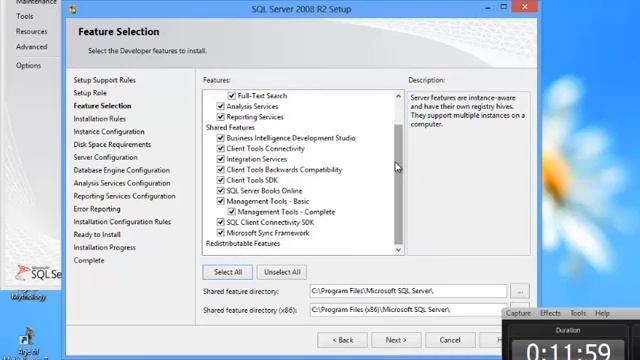Click the Next button

(396, 340)
